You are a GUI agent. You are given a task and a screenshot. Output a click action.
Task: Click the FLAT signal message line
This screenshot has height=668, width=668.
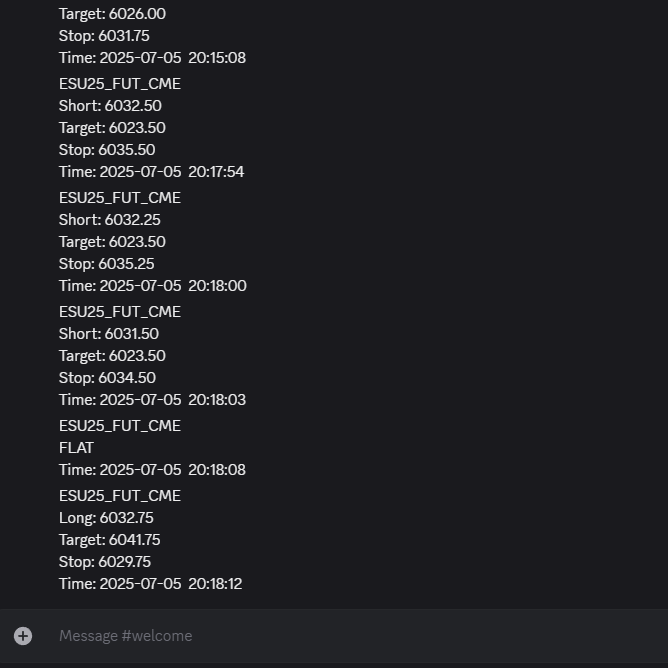[x=76, y=448]
